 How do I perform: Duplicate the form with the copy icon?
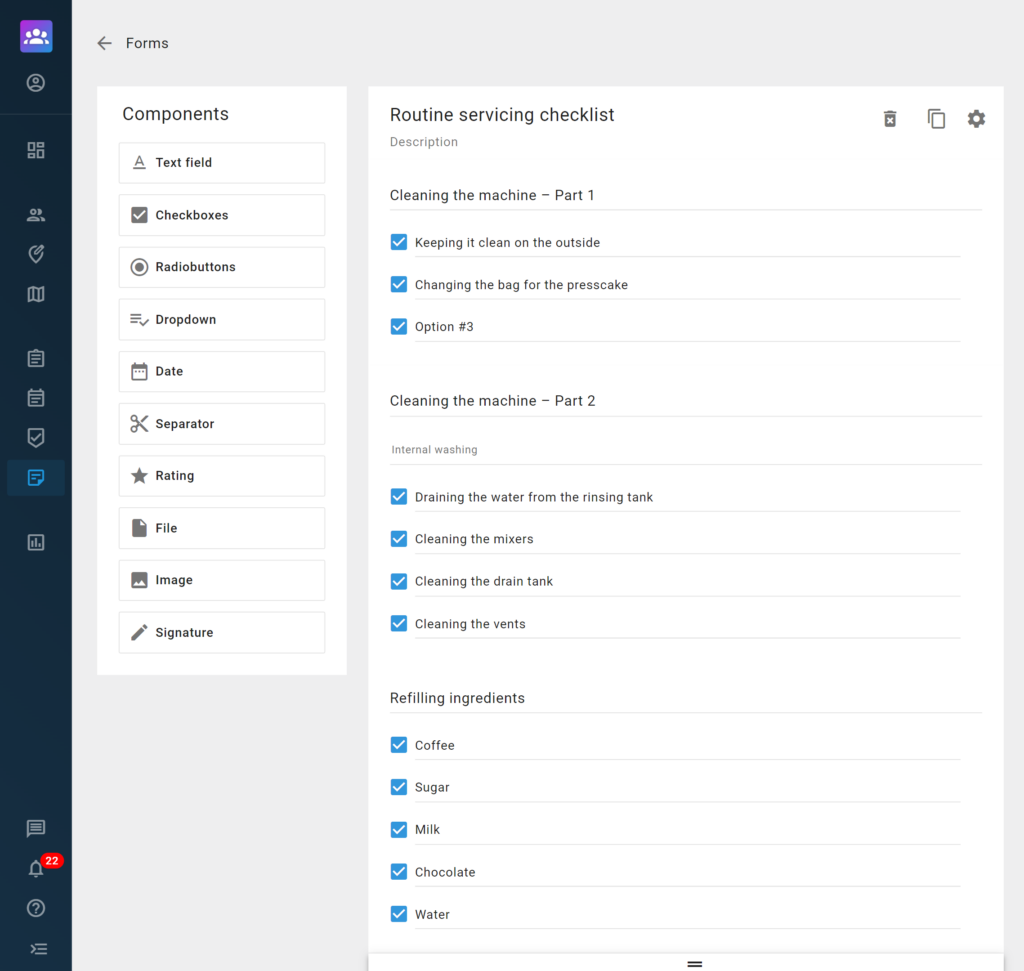936,119
